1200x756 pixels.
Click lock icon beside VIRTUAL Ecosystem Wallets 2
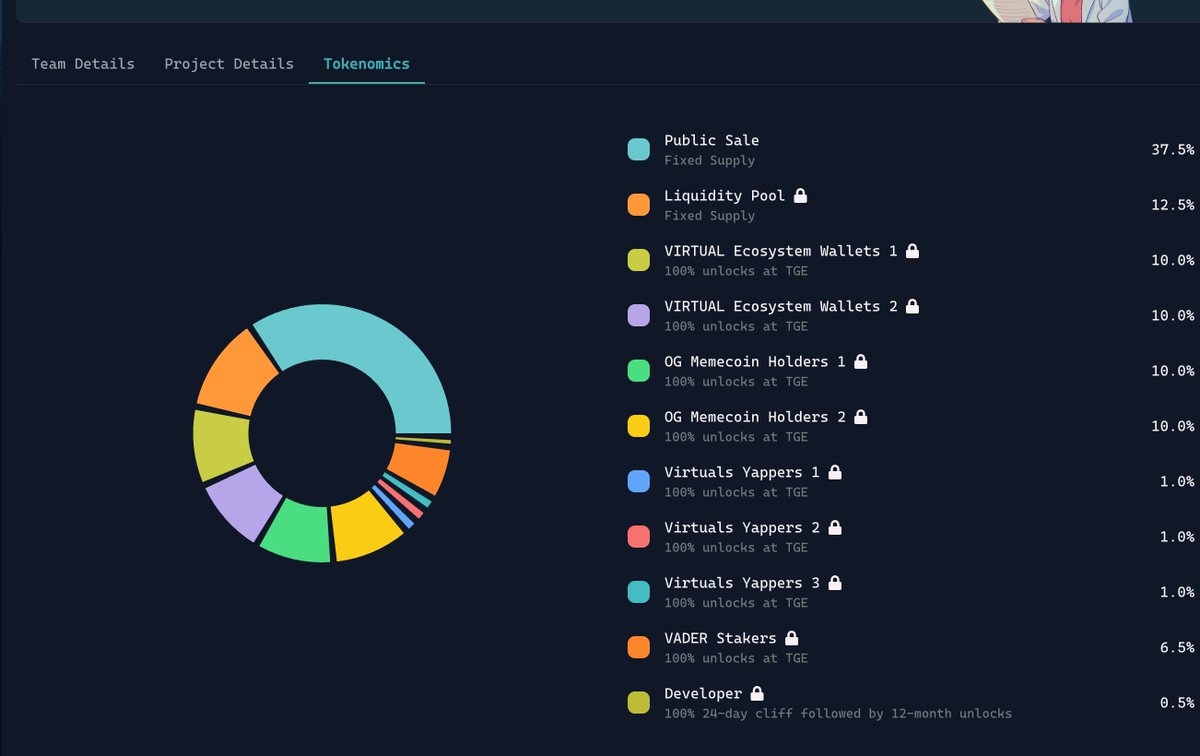click(912, 306)
